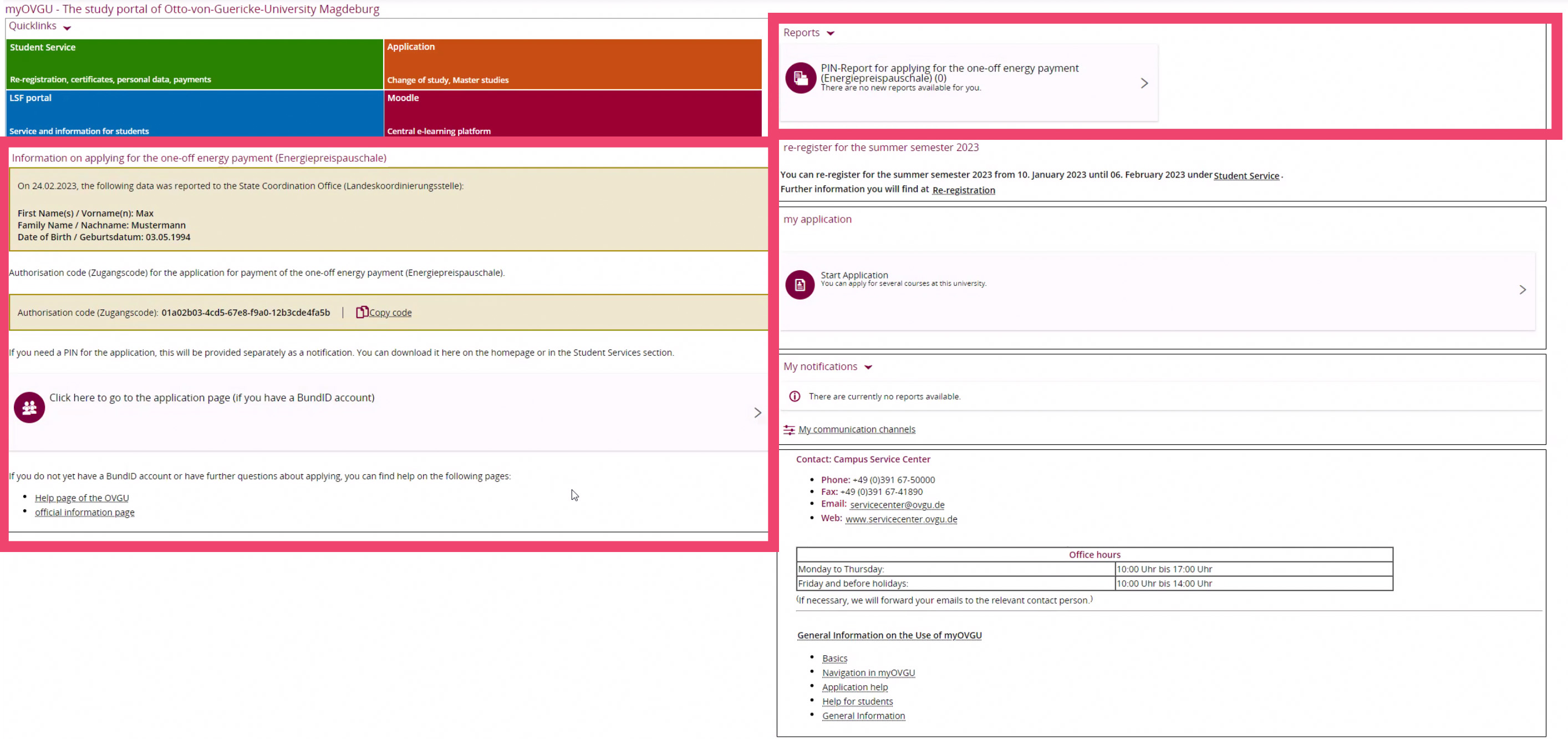Click 'Family Name / Nachname: Mustermann' line
The height and width of the screenshot is (739, 1568).
click(x=101, y=225)
